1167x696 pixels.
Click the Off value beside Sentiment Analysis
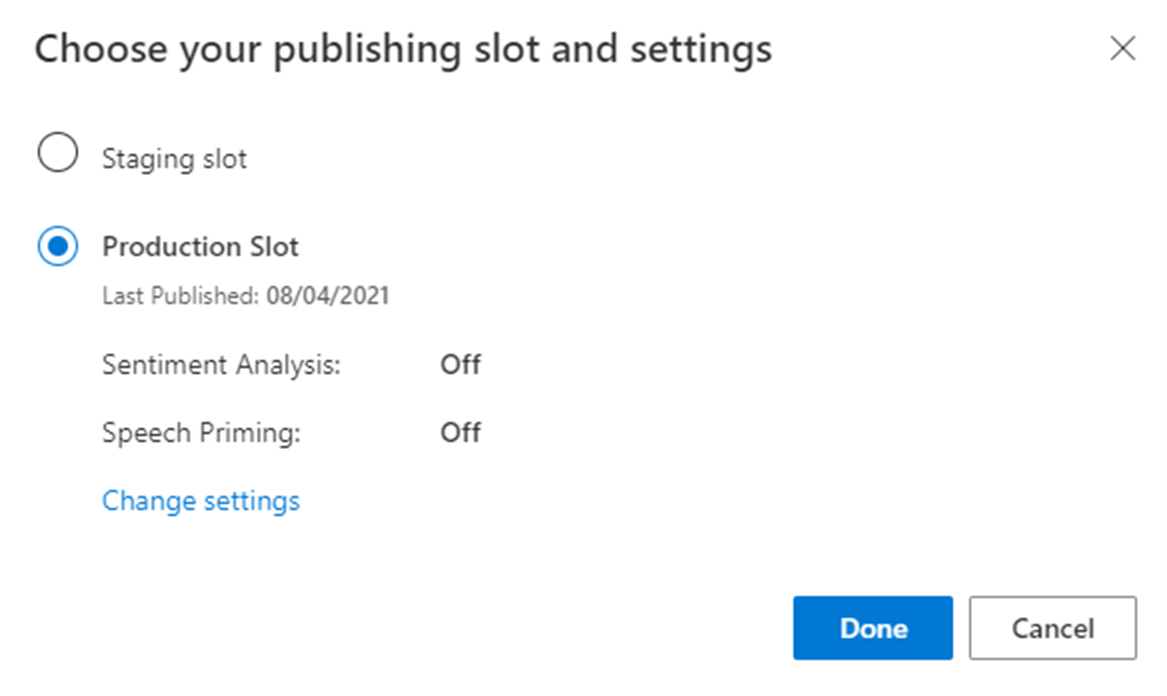tap(460, 365)
